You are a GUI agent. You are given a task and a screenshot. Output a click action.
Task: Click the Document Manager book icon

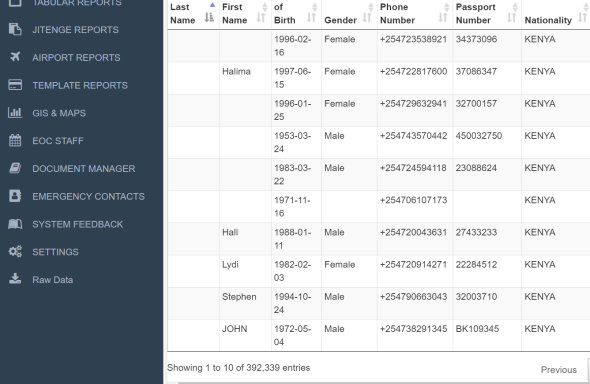pos(15,168)
